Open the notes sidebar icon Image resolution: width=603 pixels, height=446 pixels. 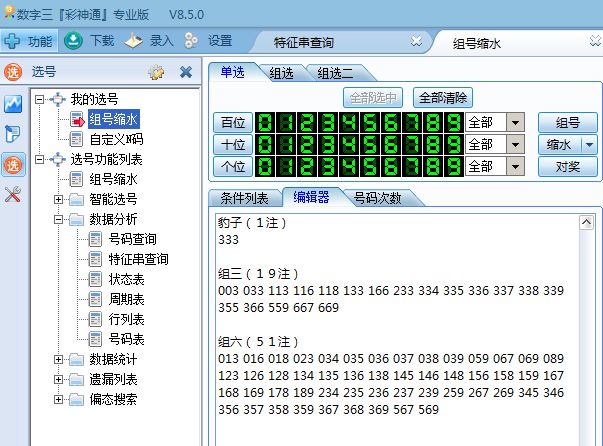13,134
